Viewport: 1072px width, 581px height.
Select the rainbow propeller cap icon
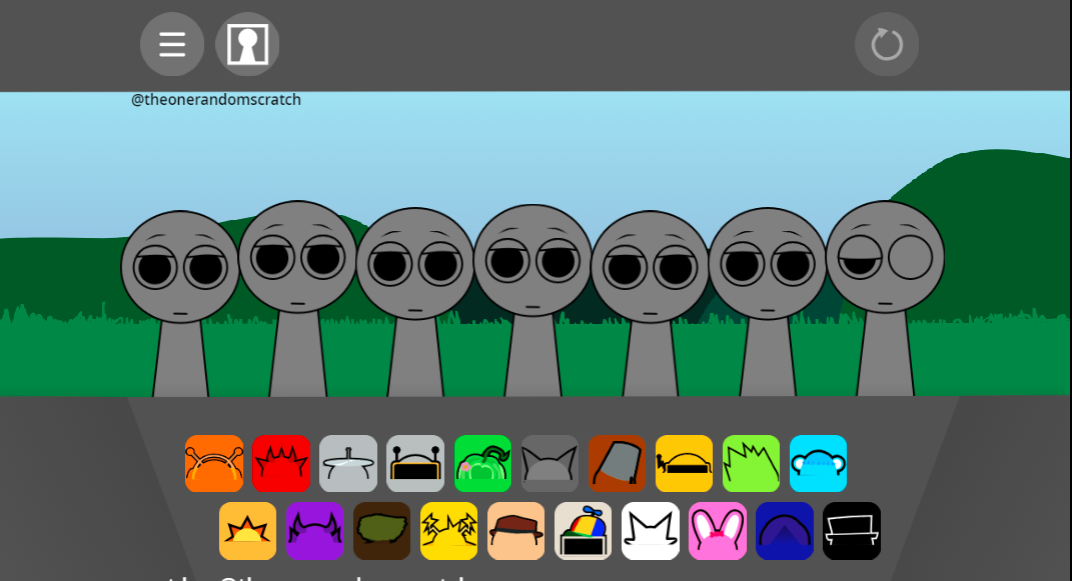point(583,531)
